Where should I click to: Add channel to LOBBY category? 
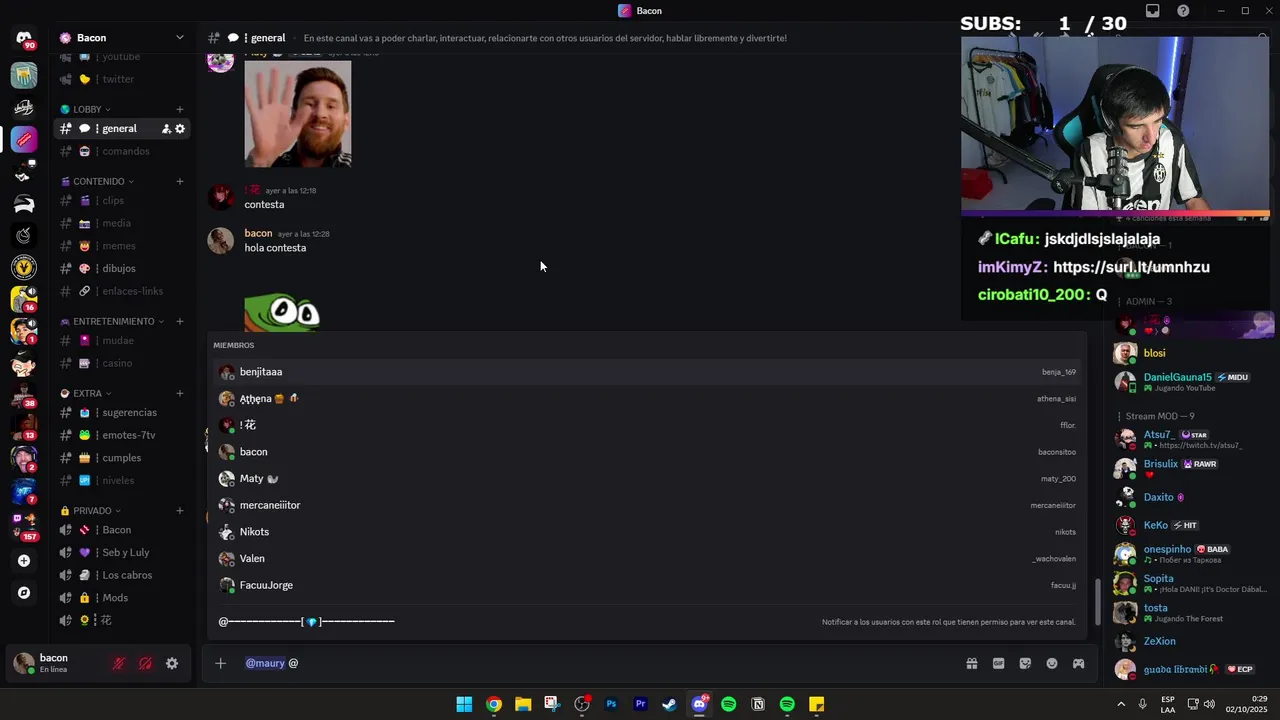[x=180, y=109]
